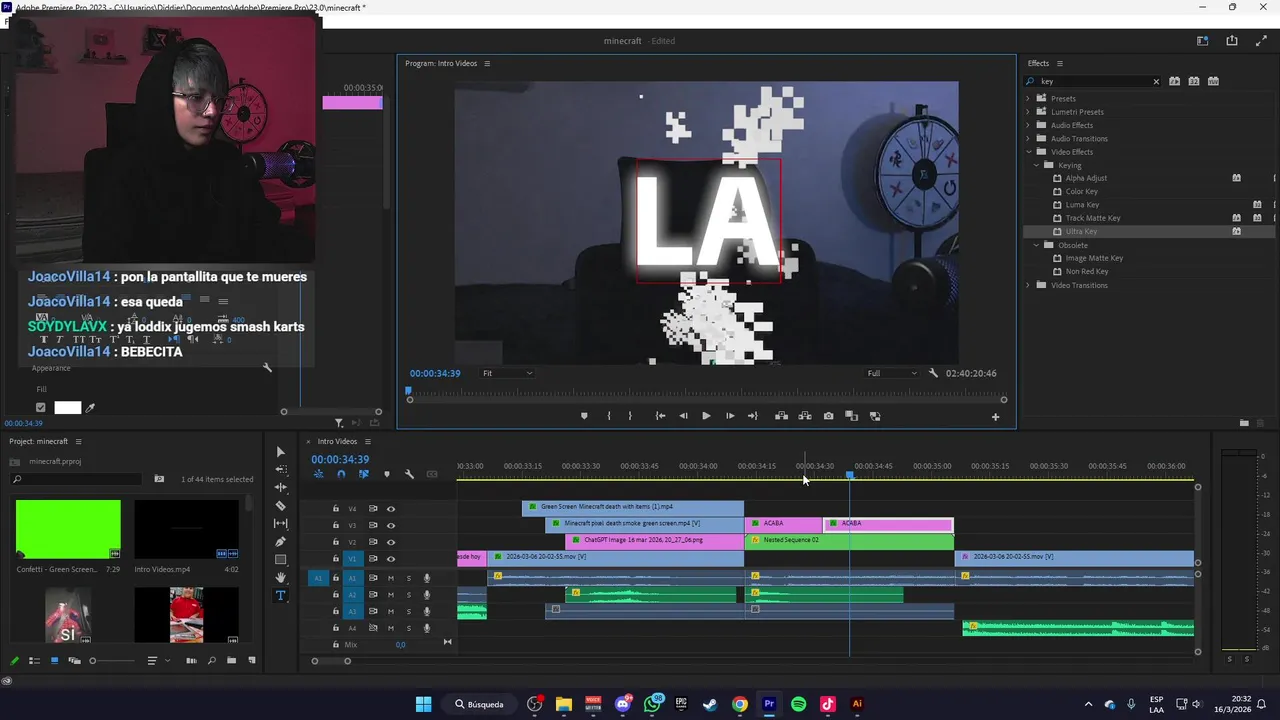Click the New Item icon in Project panel

(252, 660)
